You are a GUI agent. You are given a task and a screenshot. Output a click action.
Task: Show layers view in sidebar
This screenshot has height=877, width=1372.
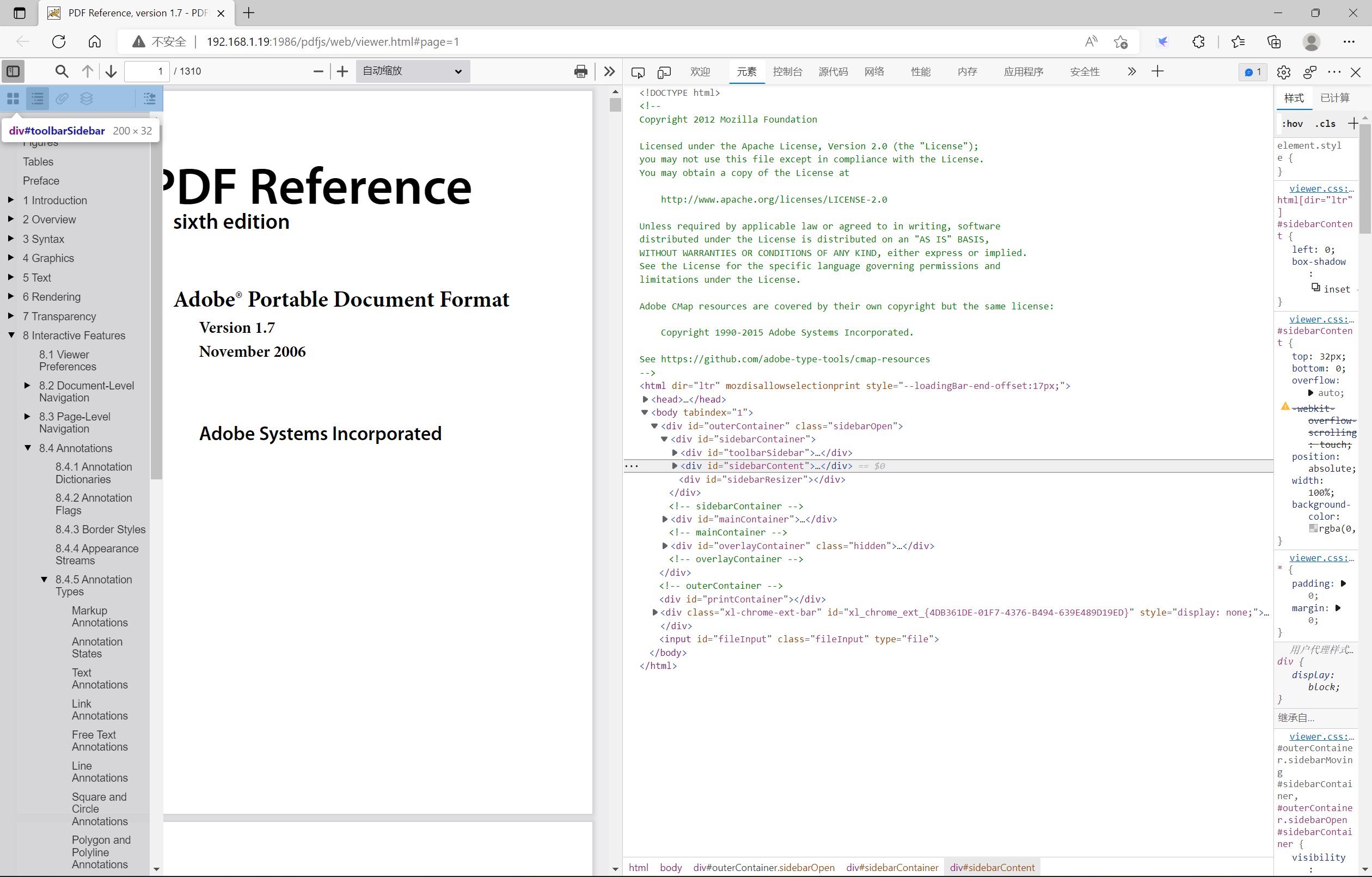click(x=86, y=99)
